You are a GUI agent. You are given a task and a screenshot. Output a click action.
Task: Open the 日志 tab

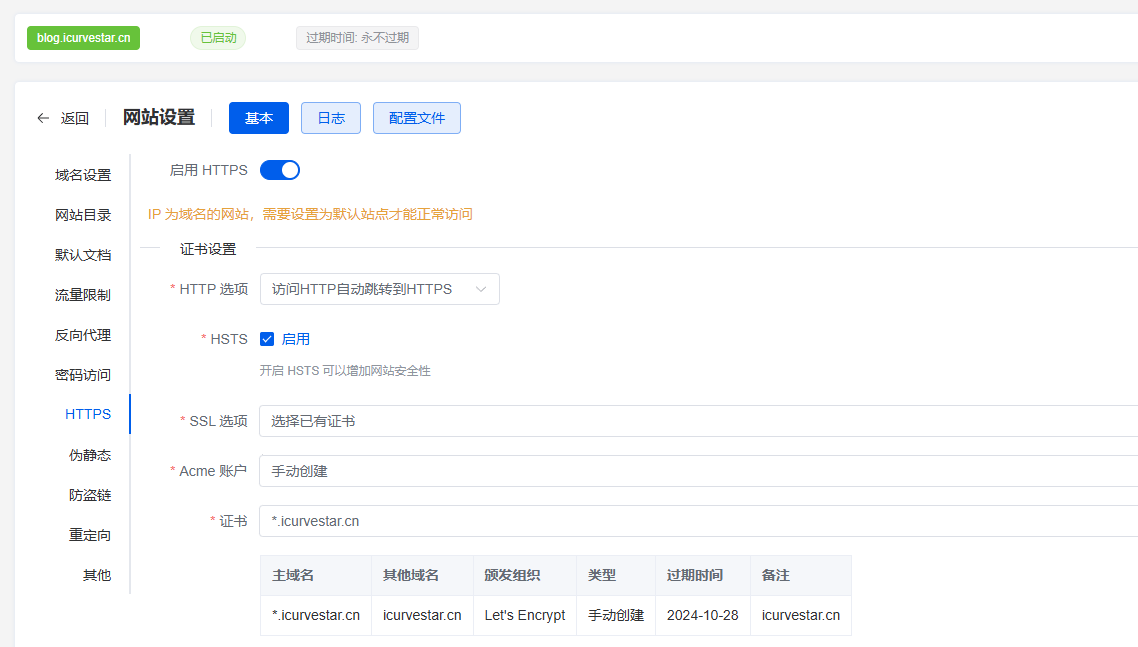(x=331, y=118)
